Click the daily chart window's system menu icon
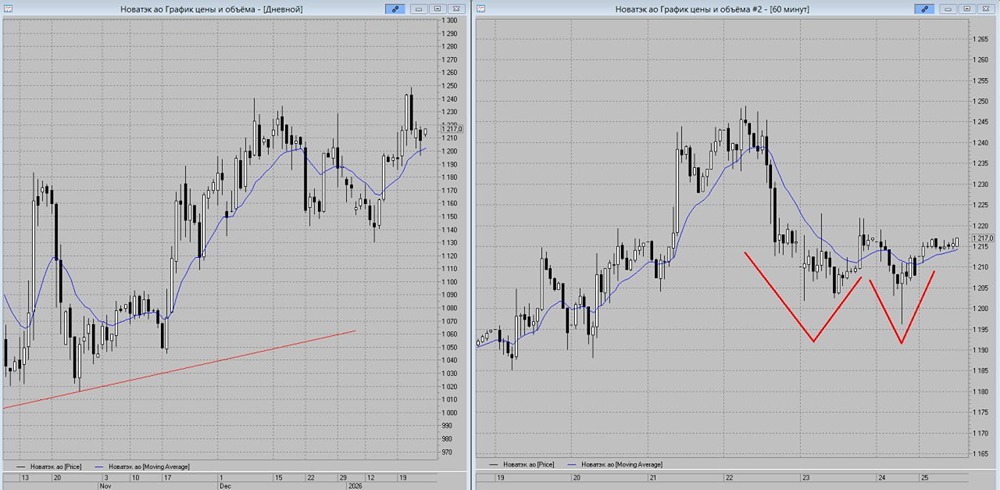 point(8,9)
